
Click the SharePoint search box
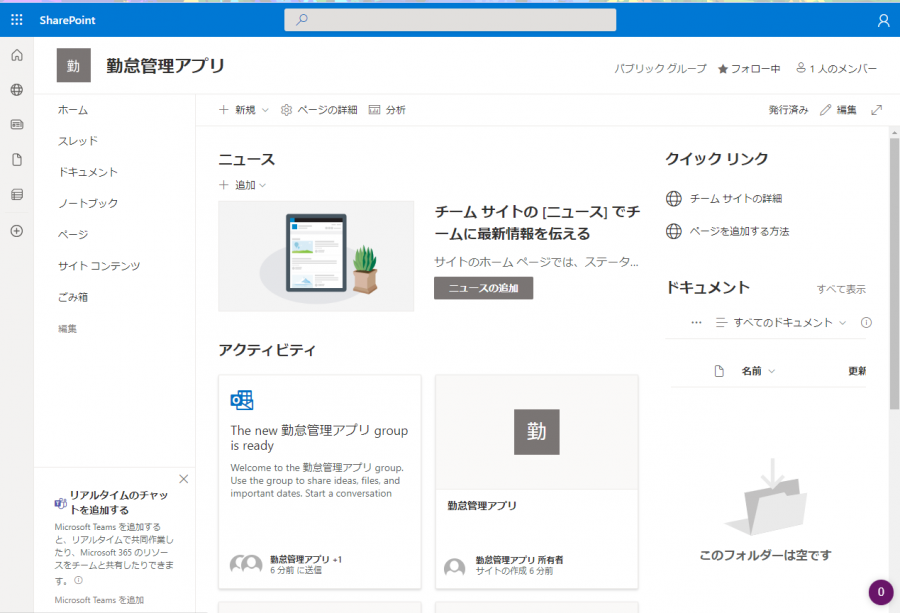pos(450,20)
